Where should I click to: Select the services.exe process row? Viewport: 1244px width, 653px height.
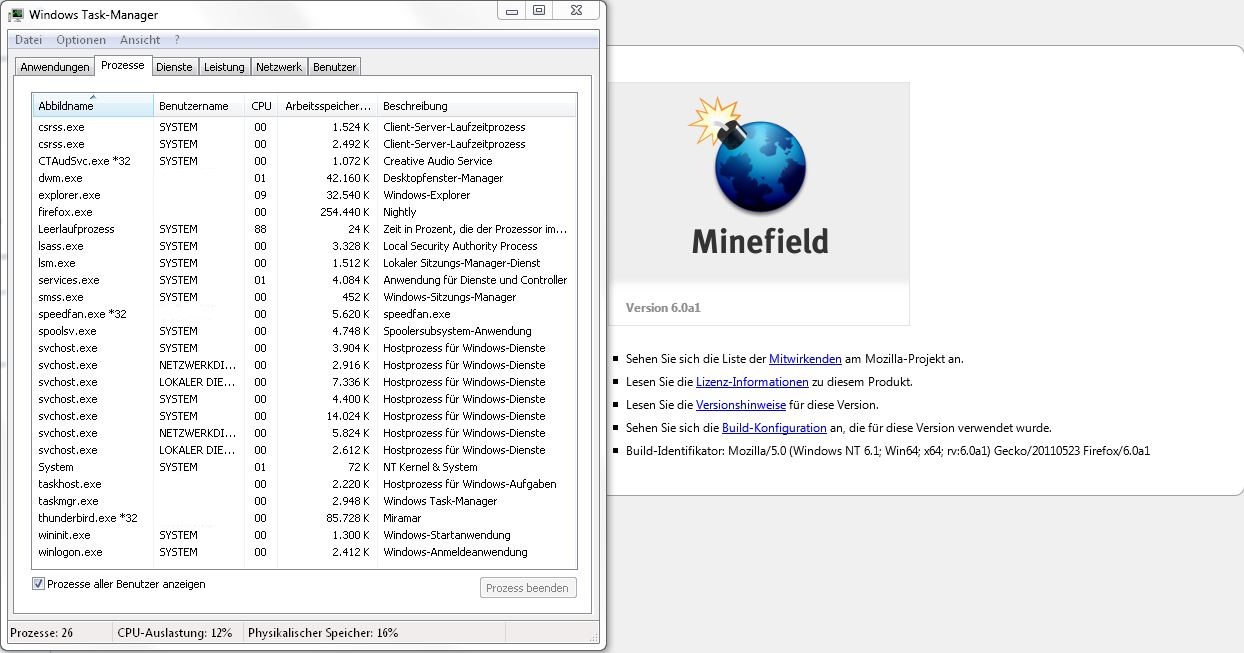[304, 280]
